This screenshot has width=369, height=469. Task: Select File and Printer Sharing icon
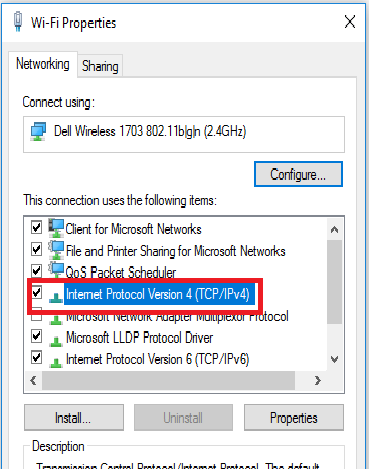coord(56,250)
